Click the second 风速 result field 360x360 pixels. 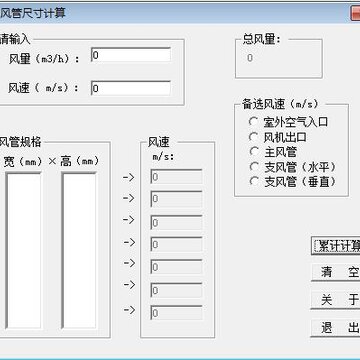click(x=177, y=199)
